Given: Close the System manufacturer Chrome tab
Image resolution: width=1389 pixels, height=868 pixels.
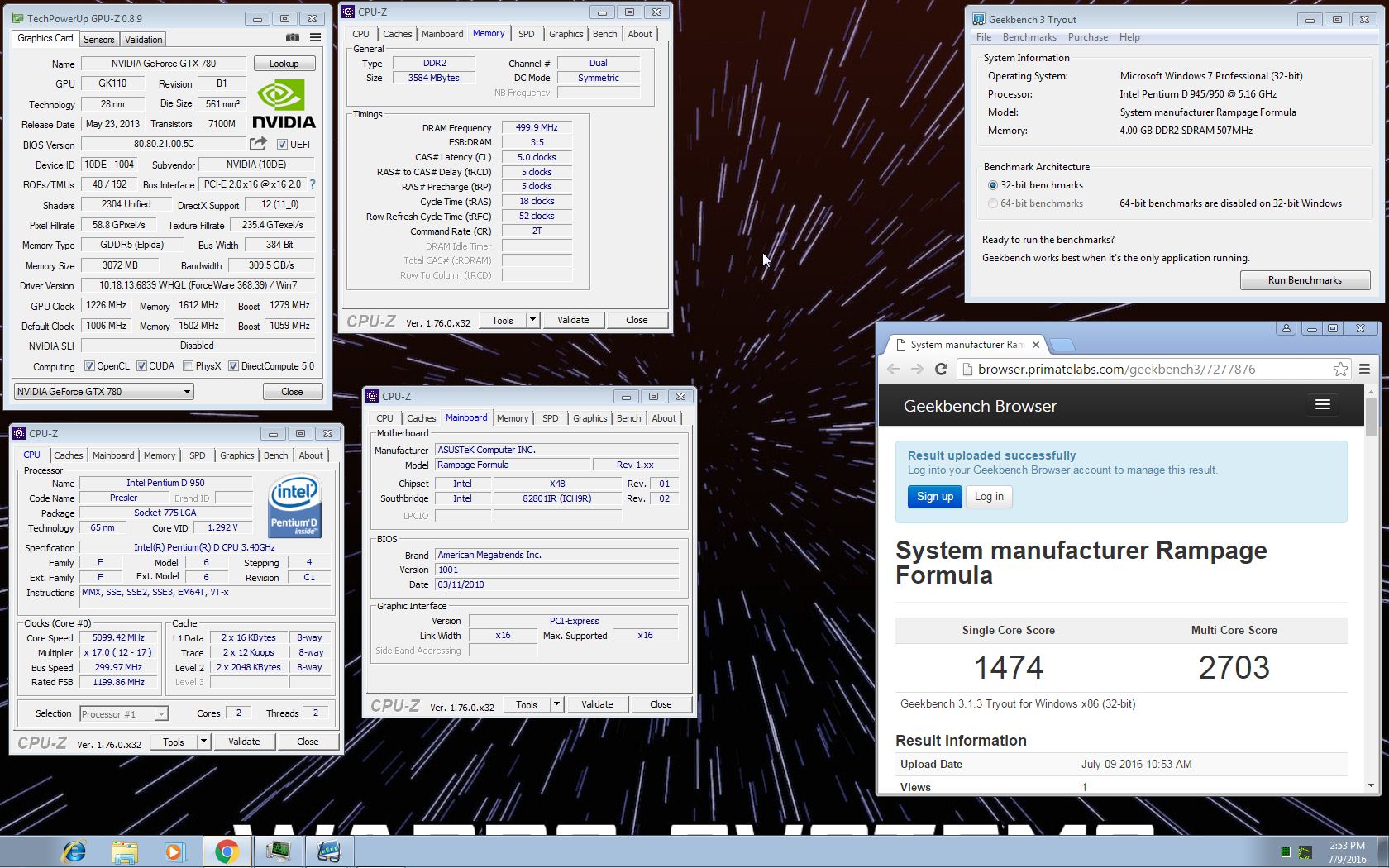Looking at the screenshot, I should (1036, 345).
